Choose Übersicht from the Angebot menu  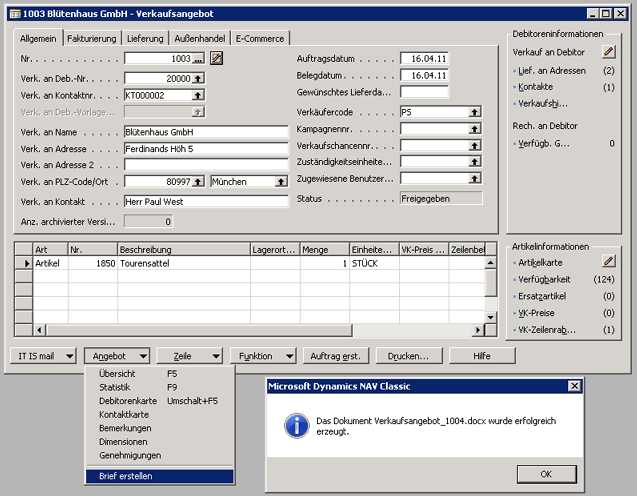click(x=160, y=374)
